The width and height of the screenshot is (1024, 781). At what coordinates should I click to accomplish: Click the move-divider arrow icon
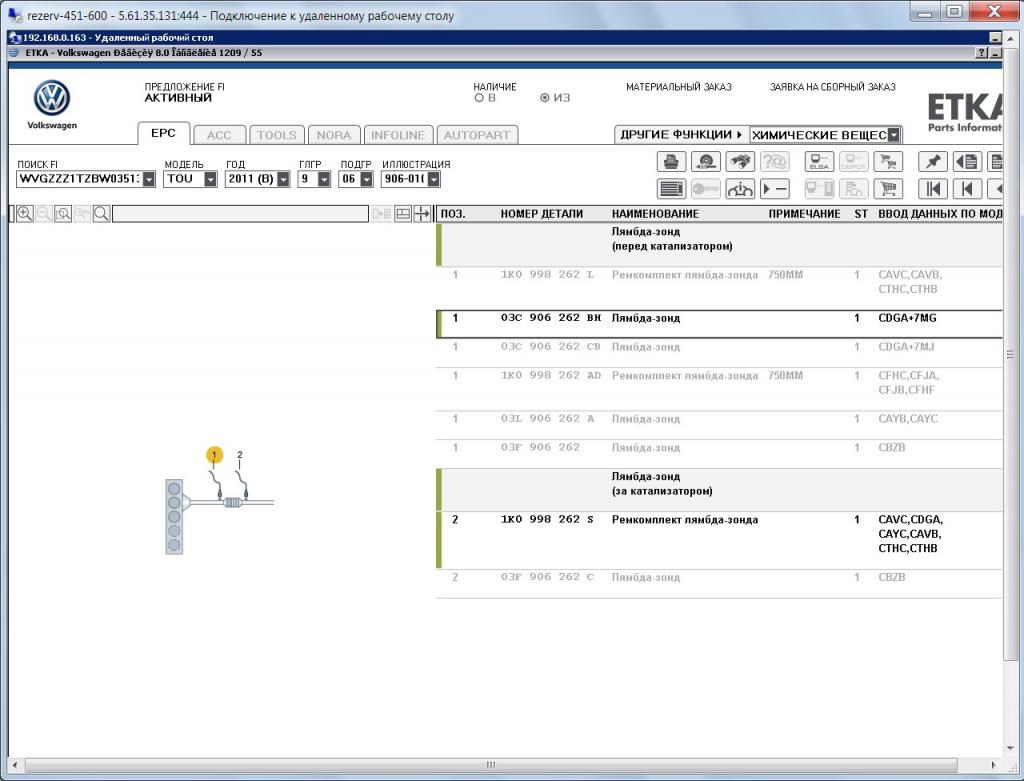tap(423, 214)
